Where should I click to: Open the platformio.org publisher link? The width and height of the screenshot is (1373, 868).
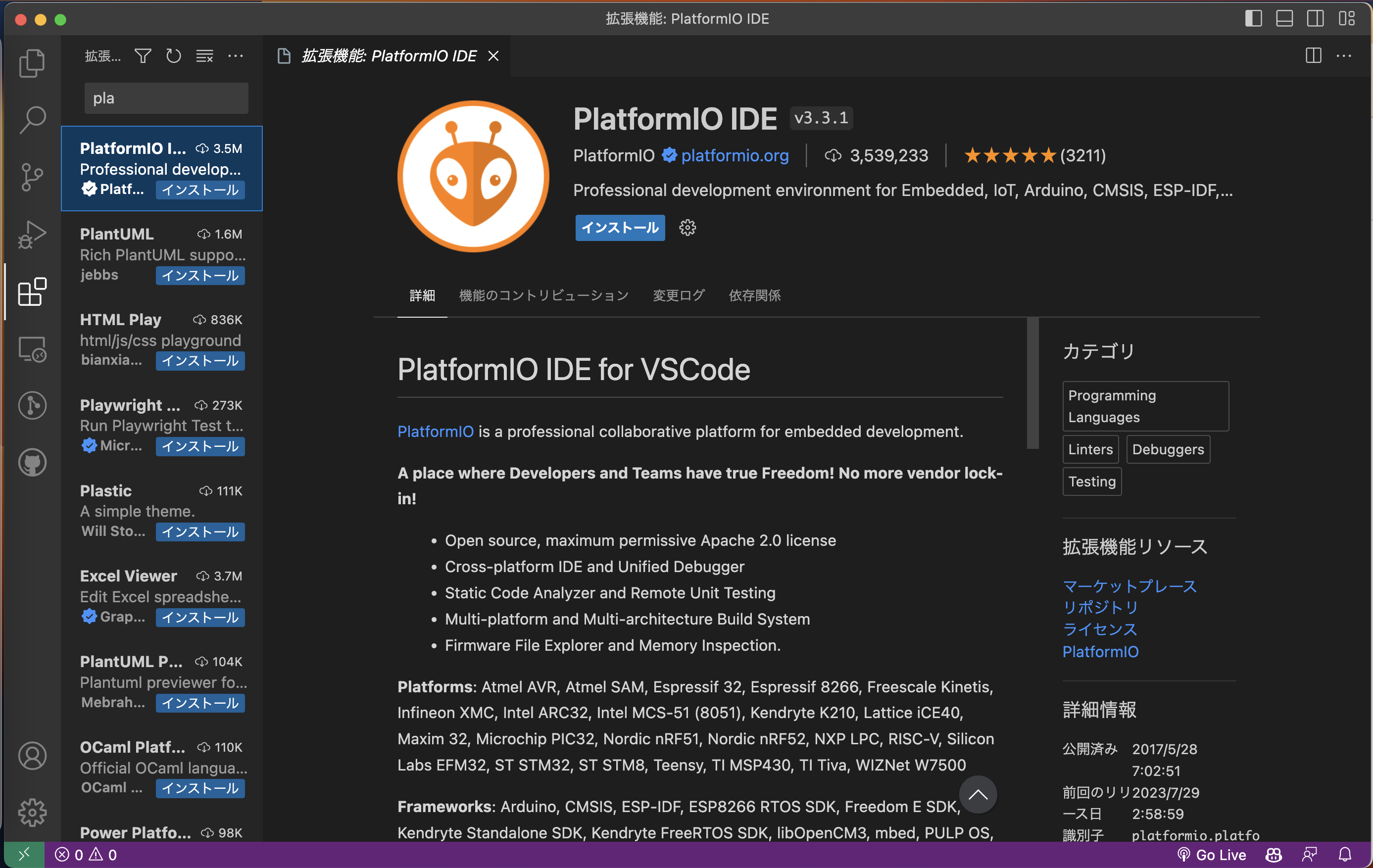[735, 155]
